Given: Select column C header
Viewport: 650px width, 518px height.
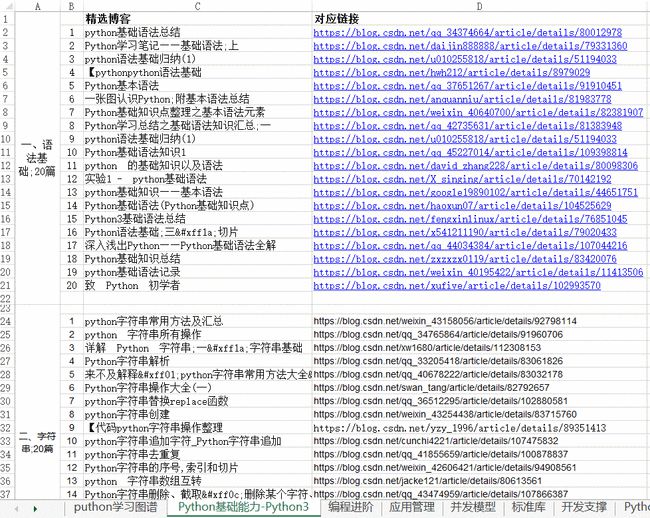Looking at the screenshot, I should pyautogui.click(x=196, y=6).
